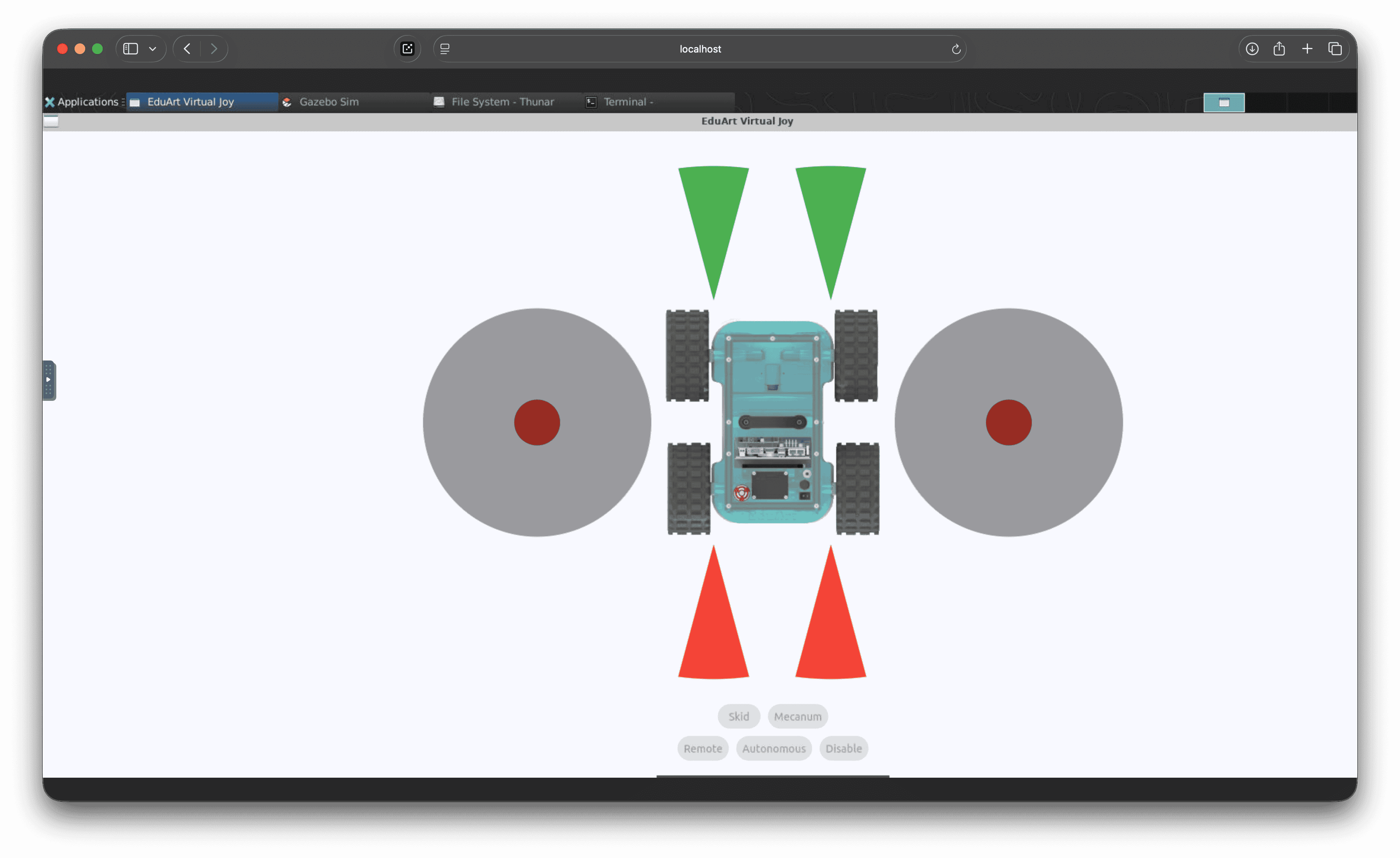The width and height of the screenshot is (1400, 858).
Task: Click the localhost address bar
Action: (700, 49)
